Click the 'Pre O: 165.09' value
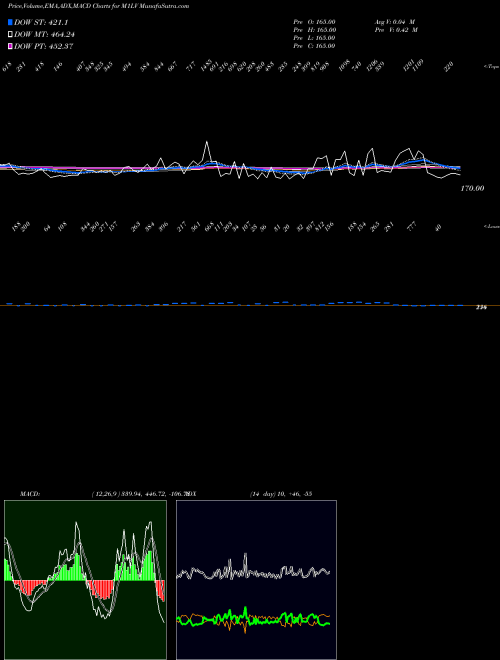Image resolution: width=500 pixels, height=660 pixels. [x=314, y=21]
